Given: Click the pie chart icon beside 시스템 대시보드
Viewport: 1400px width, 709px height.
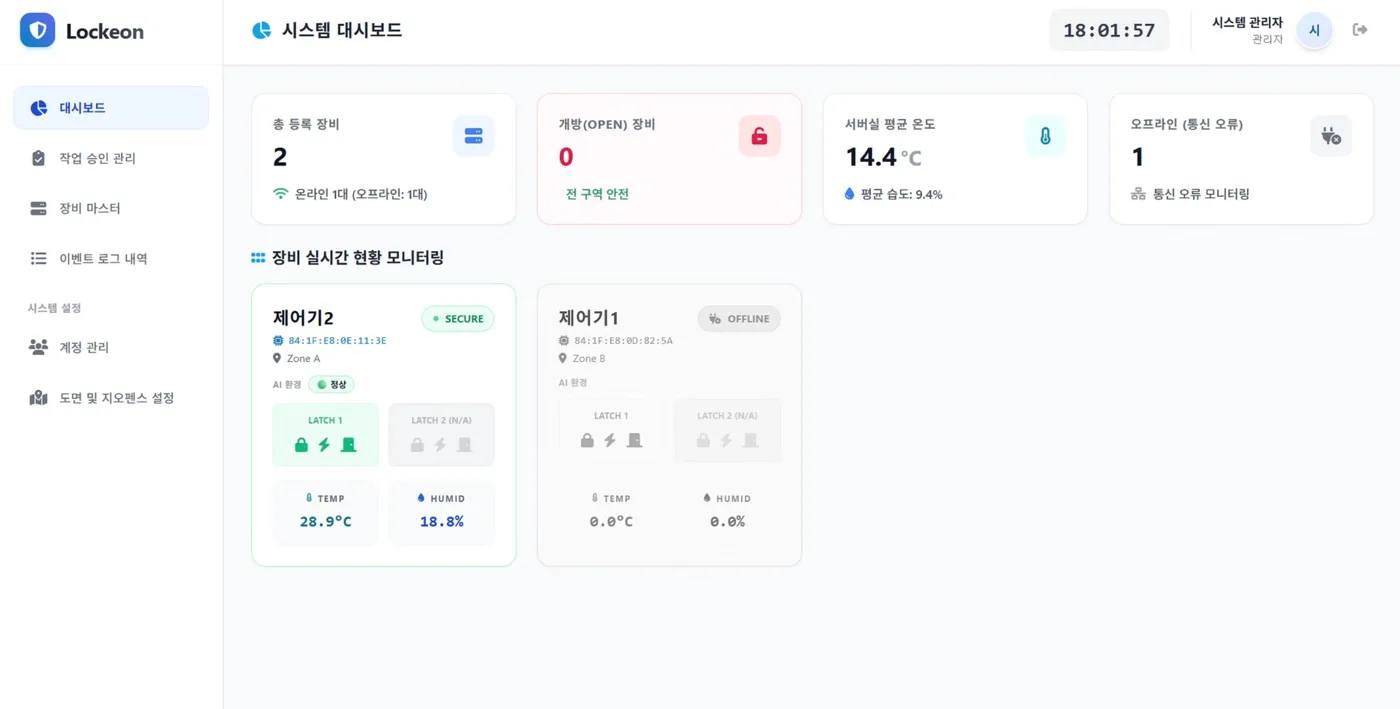Looking at the screenshot, I should [262, 30].
